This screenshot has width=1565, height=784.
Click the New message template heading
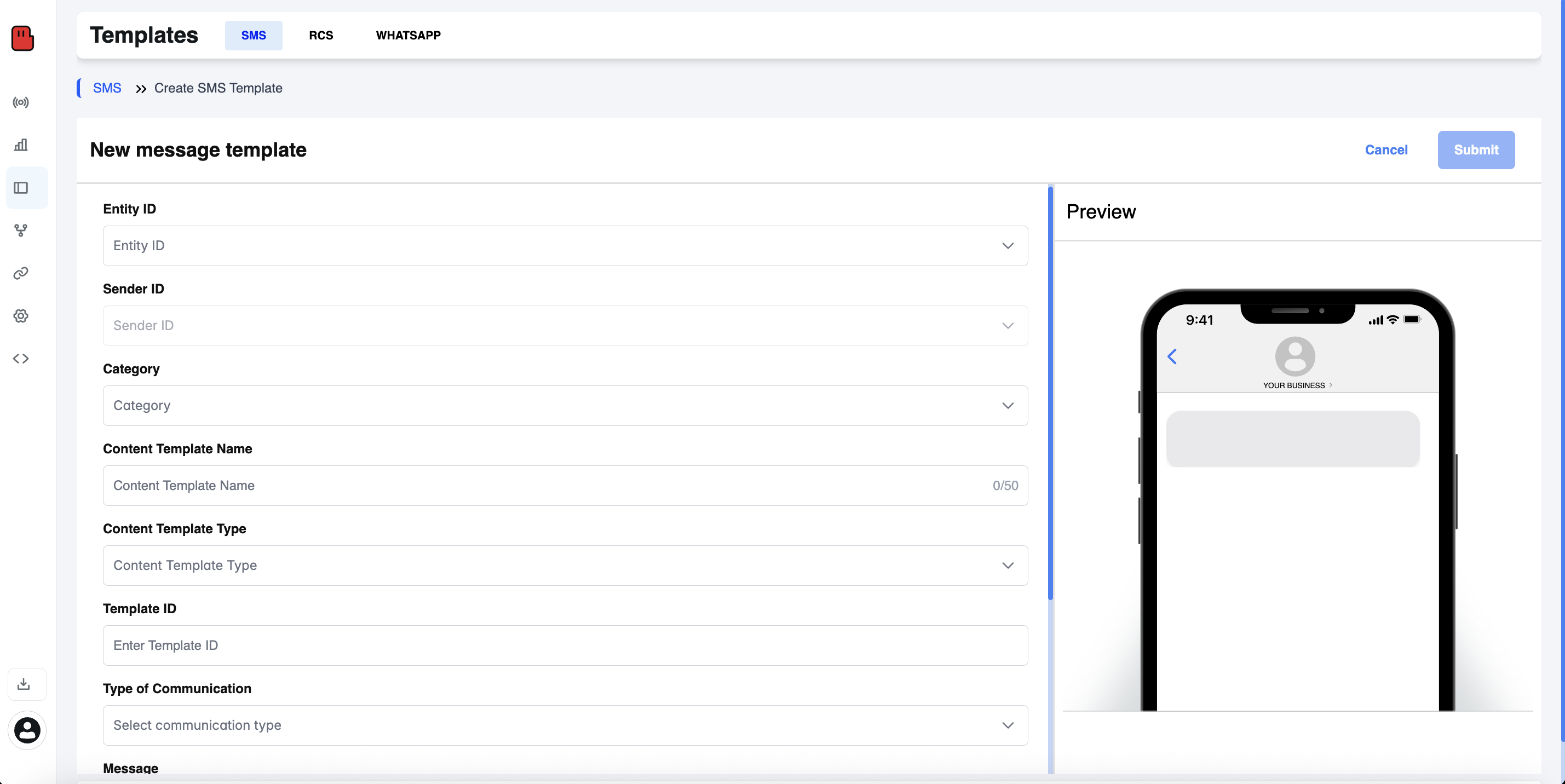coord(198,150)
